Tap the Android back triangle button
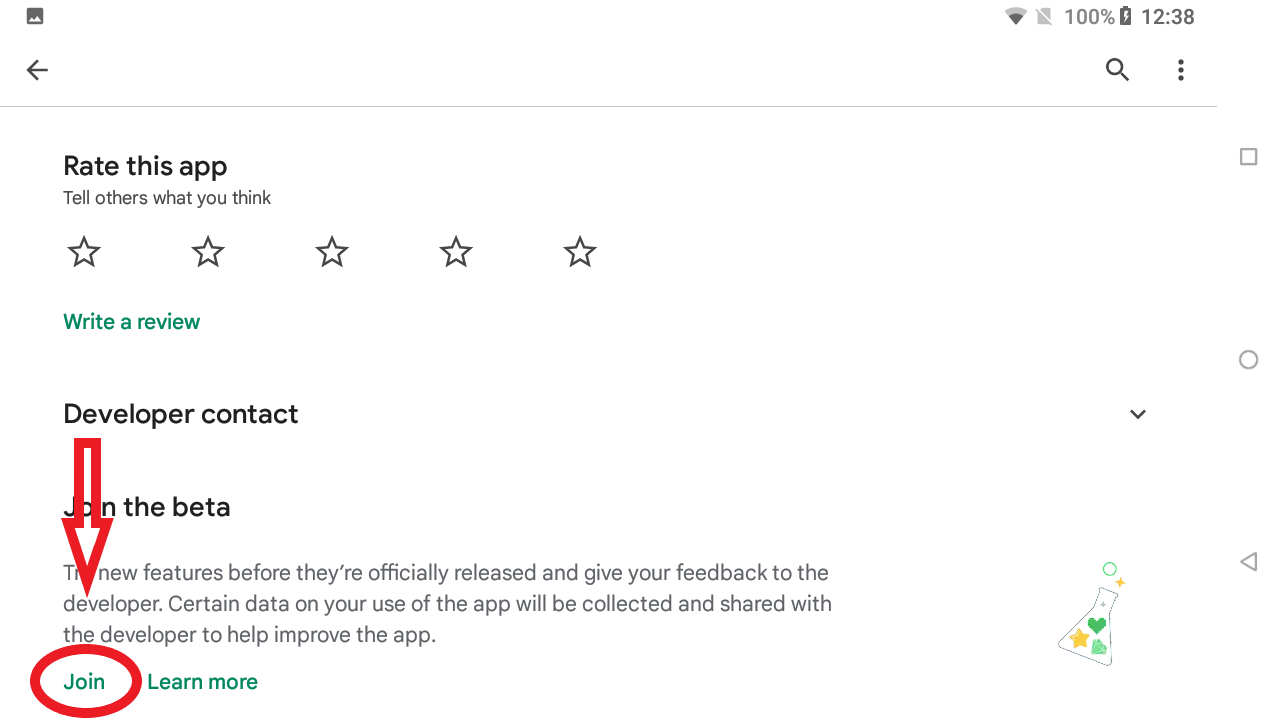This screenshot has height=720, width=1280. pyautogui.click(x=1248, y=562)
